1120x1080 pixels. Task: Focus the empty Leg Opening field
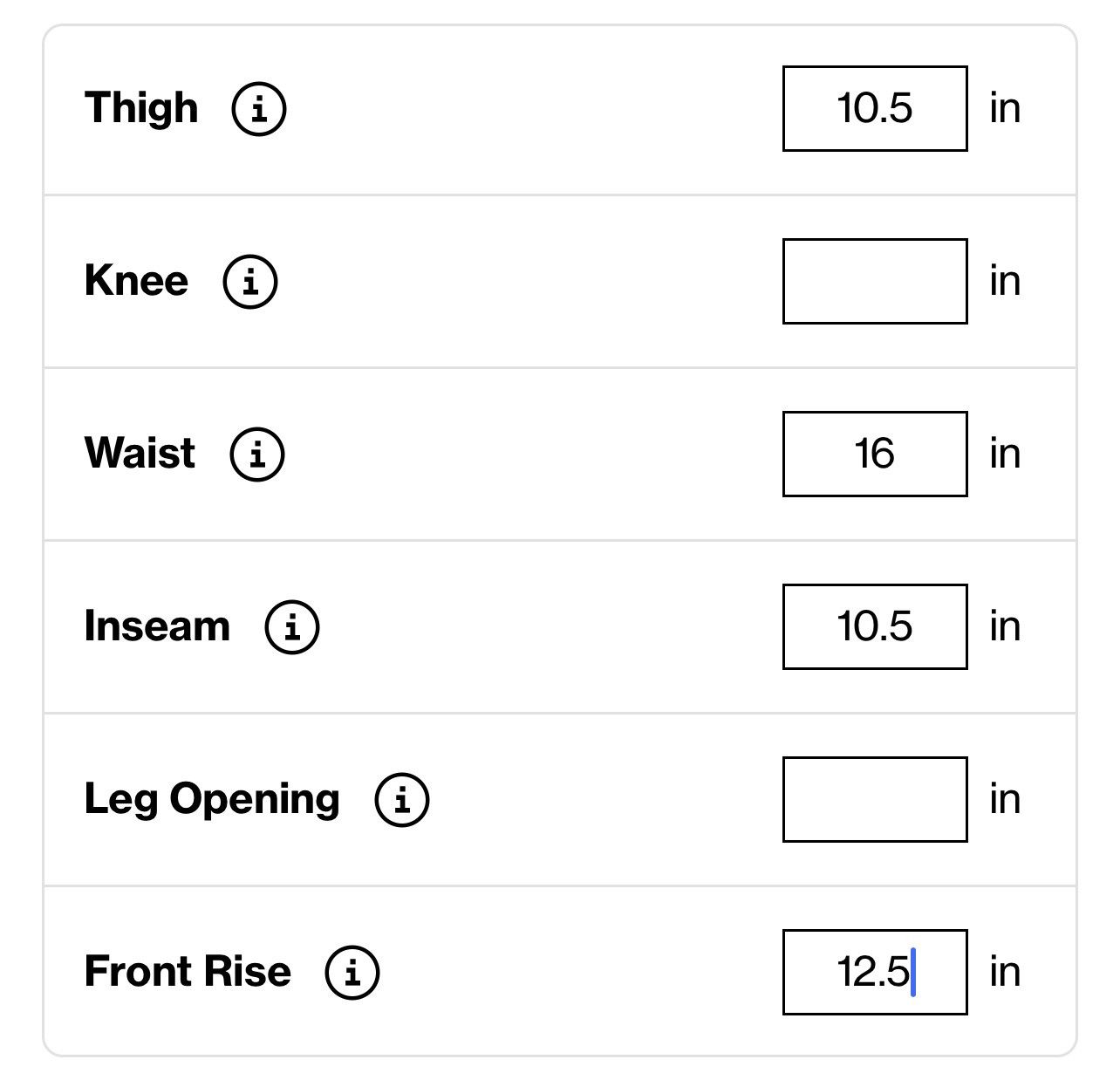pyautogui.click(x=875, y=799)
